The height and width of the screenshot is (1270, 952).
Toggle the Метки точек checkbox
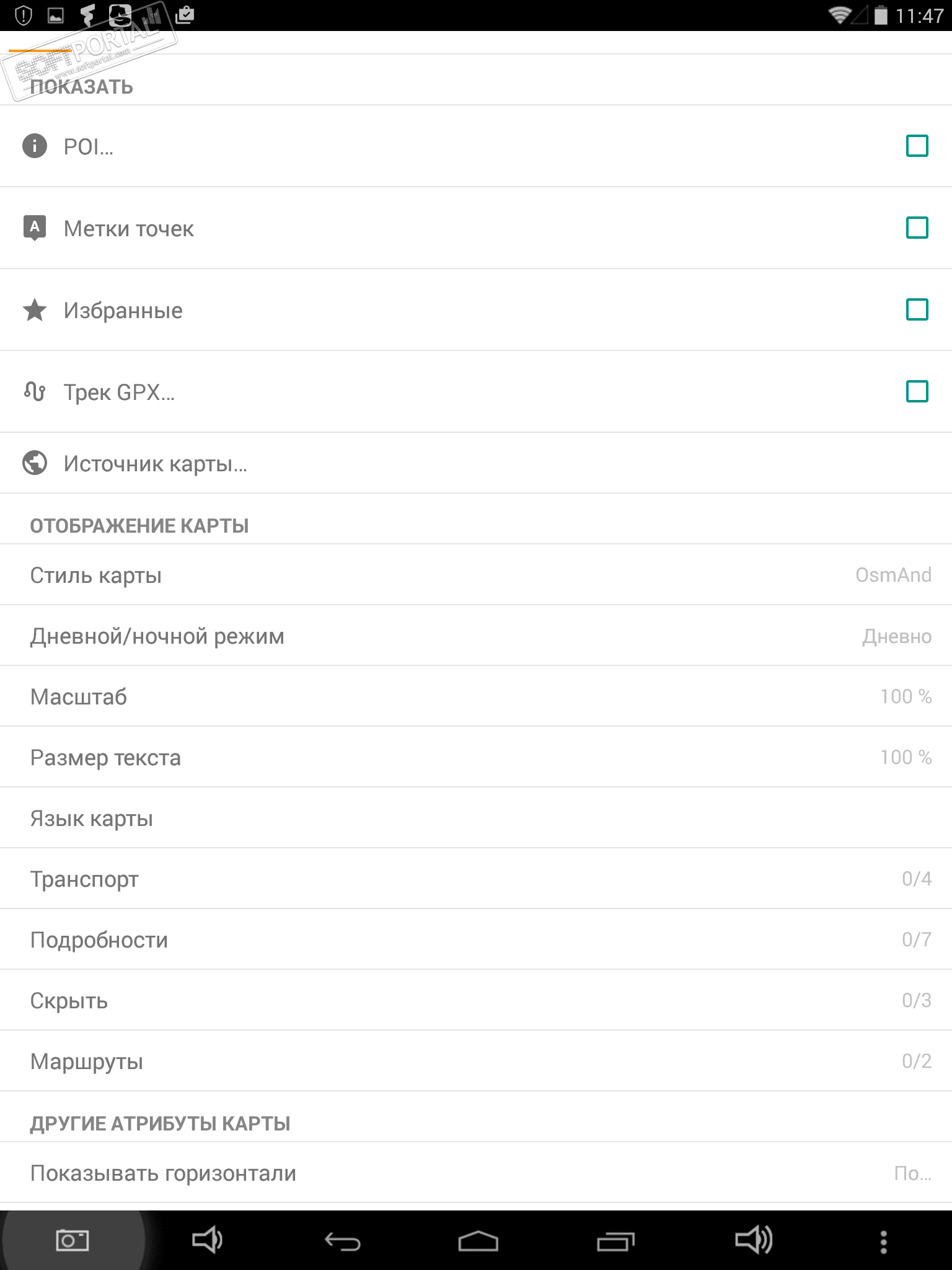click(x=917, y=228)
